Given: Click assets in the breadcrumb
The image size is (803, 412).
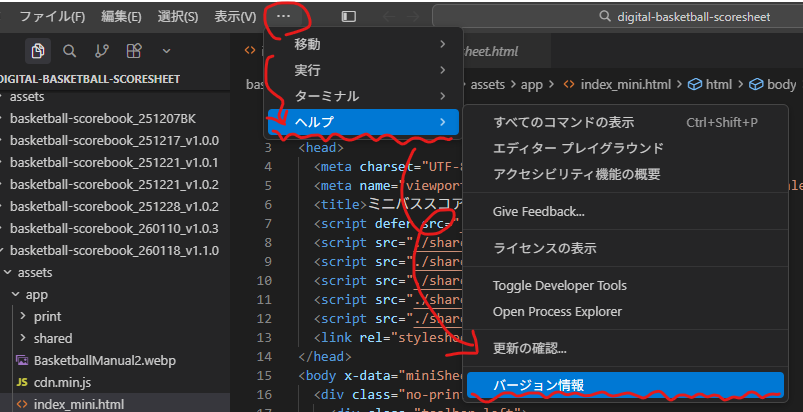Looking at the screenshot, I should [488, 84].
